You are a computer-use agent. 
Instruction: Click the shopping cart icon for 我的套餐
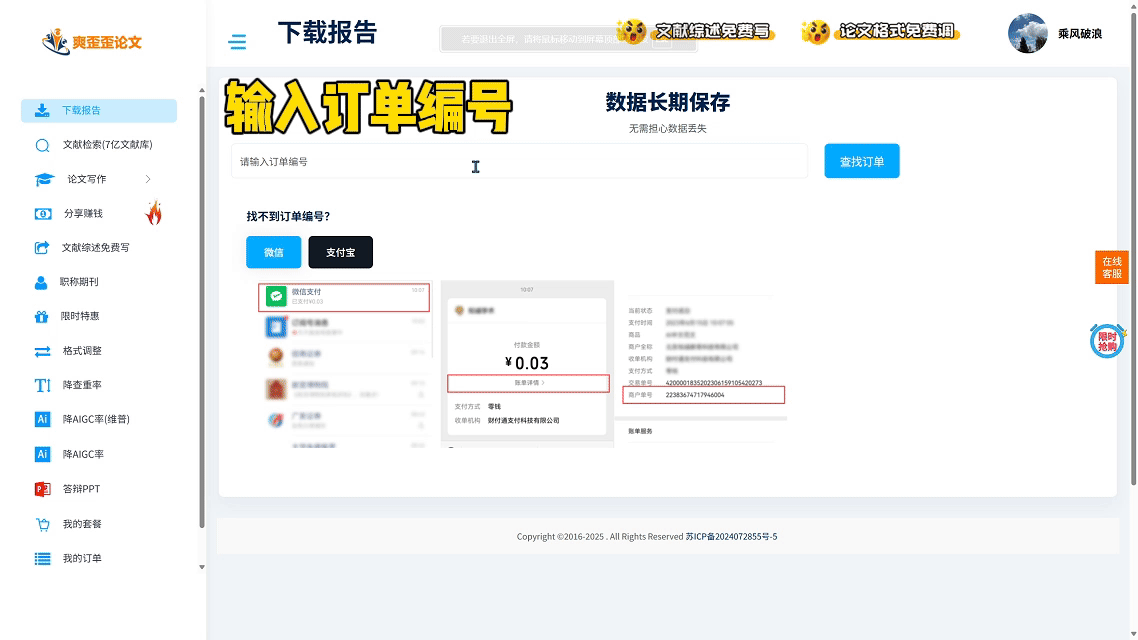(x=42, y=524)
